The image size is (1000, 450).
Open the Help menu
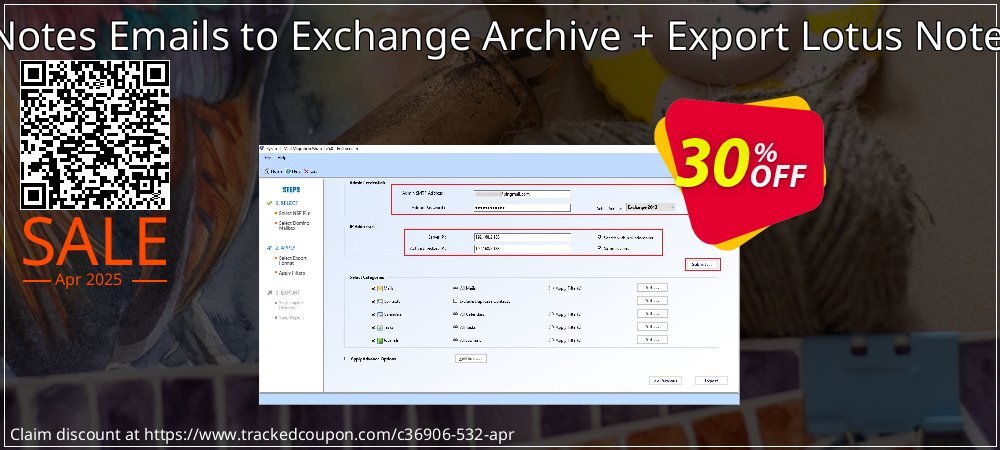(x=282, y=157)
